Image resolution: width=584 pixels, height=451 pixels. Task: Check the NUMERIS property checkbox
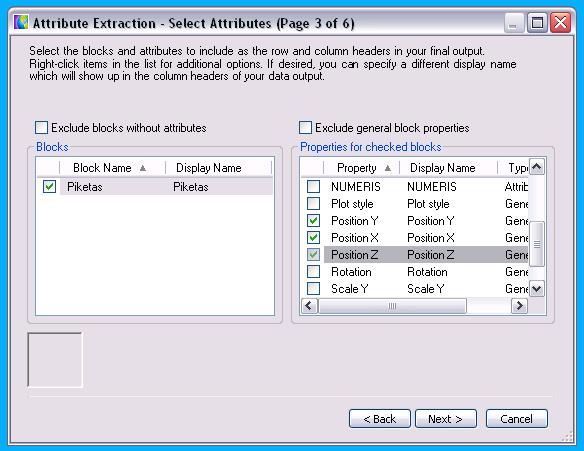point(313,186)
